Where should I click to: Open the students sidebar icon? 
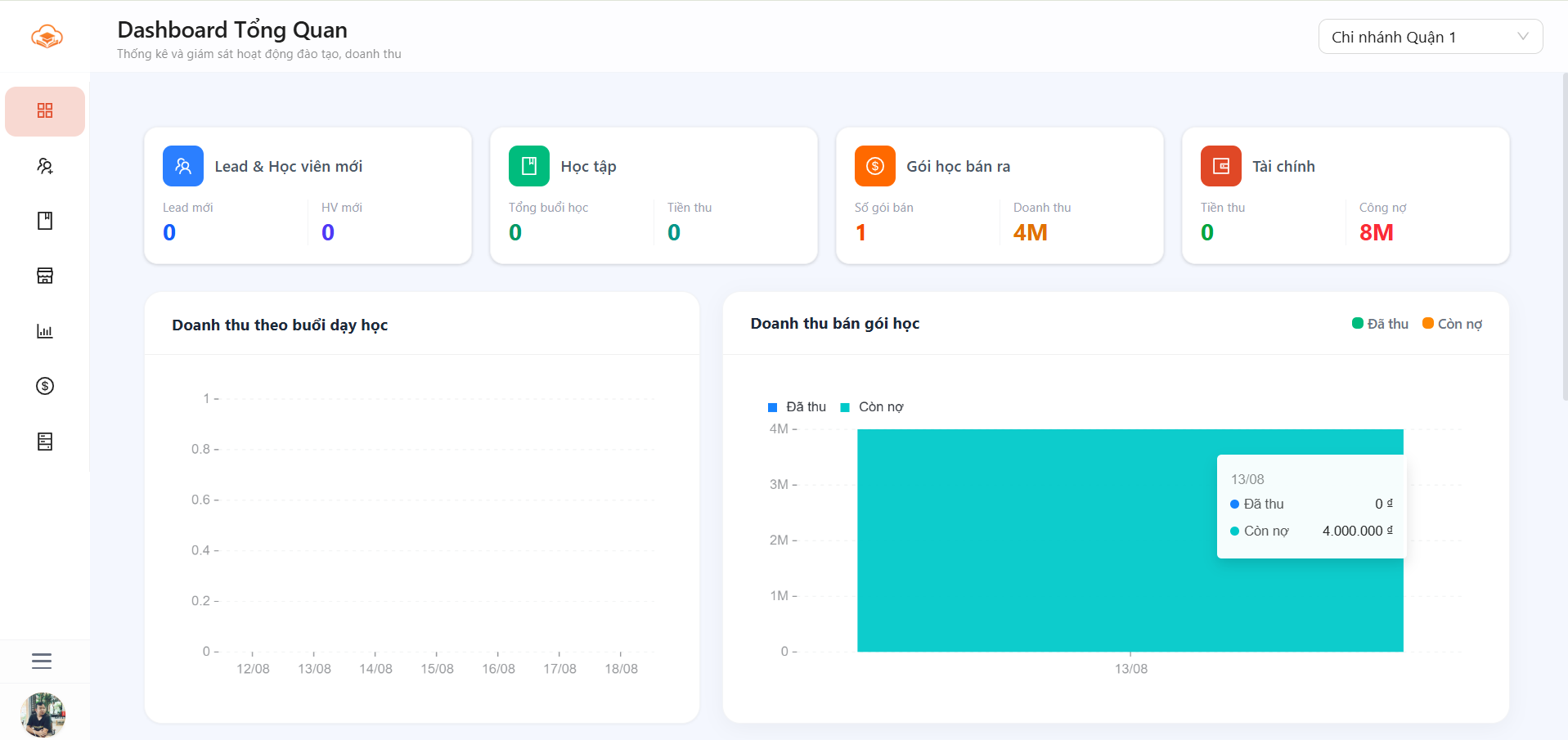click(45, 166)
